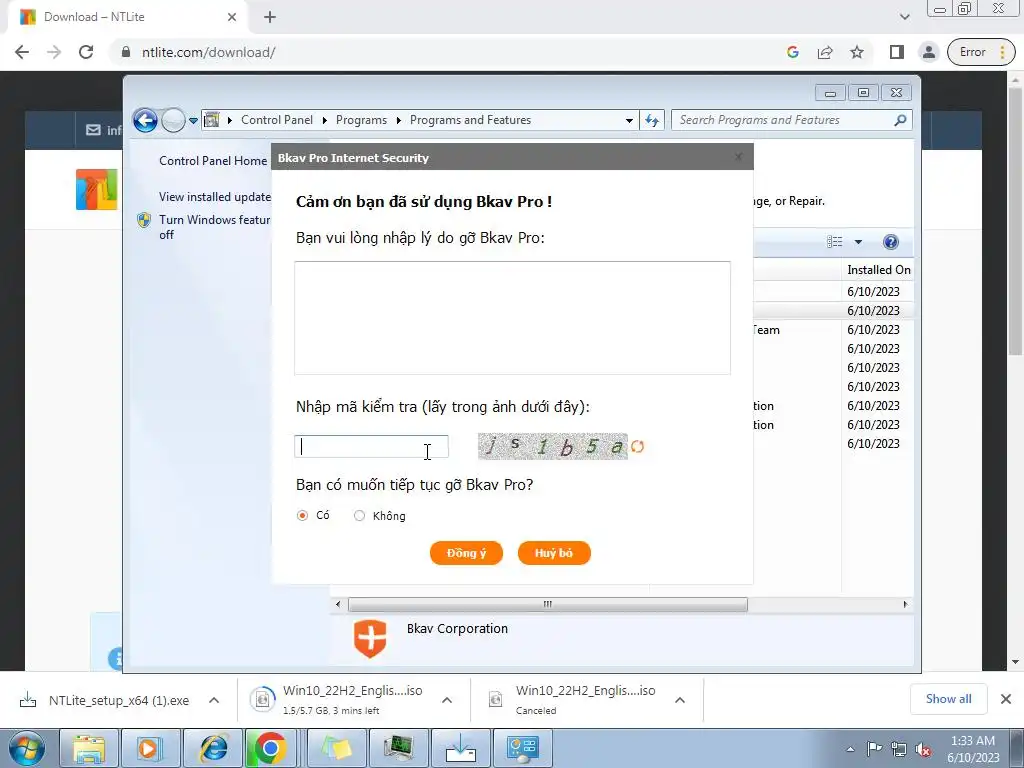The width and height of the screenshot is (1024, 768).
Task: Select the Có radio button
Action: 302,516
